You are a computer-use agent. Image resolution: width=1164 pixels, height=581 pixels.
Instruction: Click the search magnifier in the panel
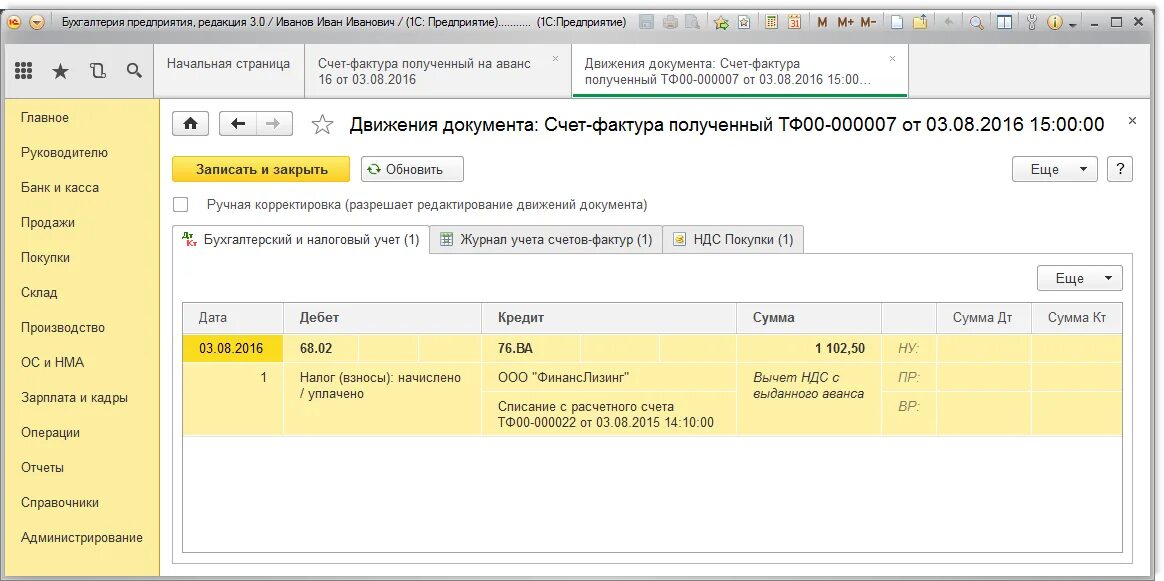(x=134, y=70)
